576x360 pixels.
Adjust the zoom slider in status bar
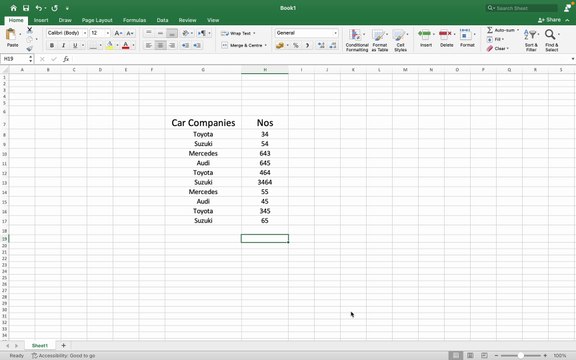coord(521,356)
